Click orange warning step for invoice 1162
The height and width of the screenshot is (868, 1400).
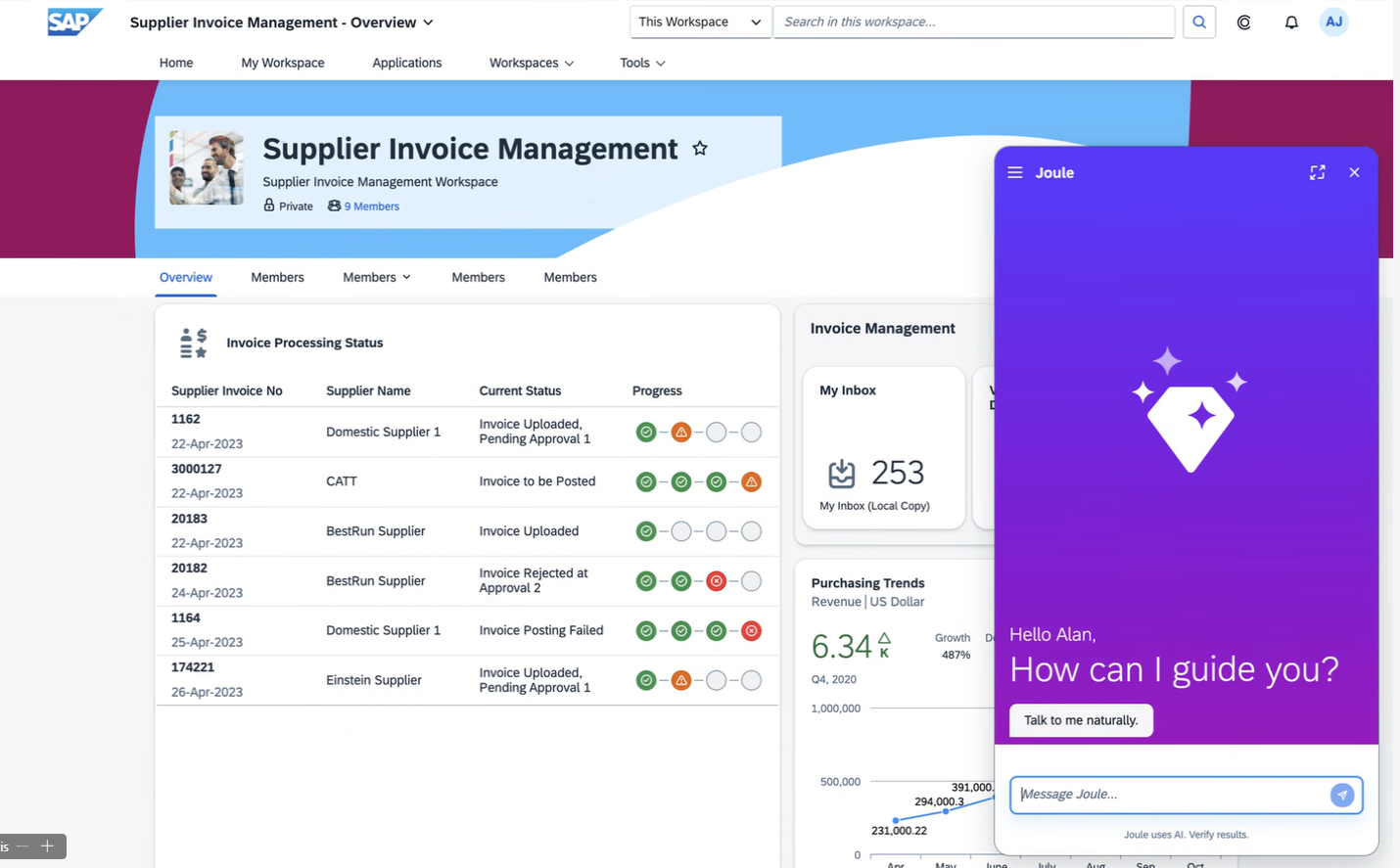click(x=681, y=432)
